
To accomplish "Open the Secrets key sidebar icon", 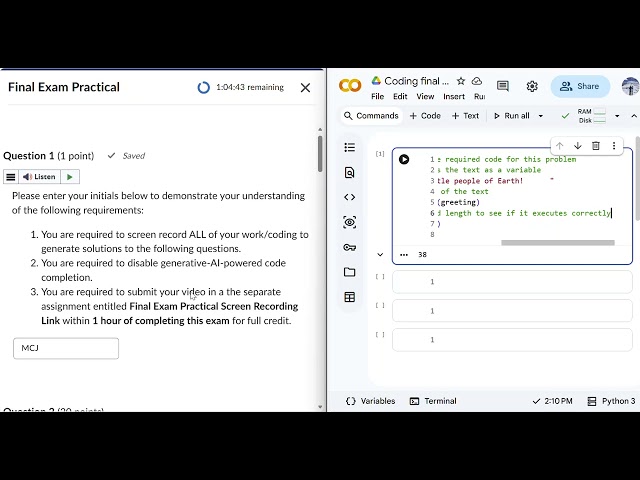I will coord(349,247).
